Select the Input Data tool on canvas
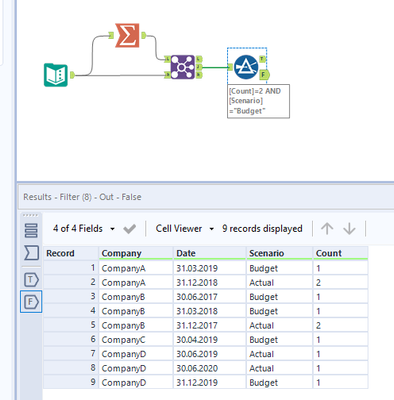The width and height of the screenshot is (394, 400). pos(56,75)
